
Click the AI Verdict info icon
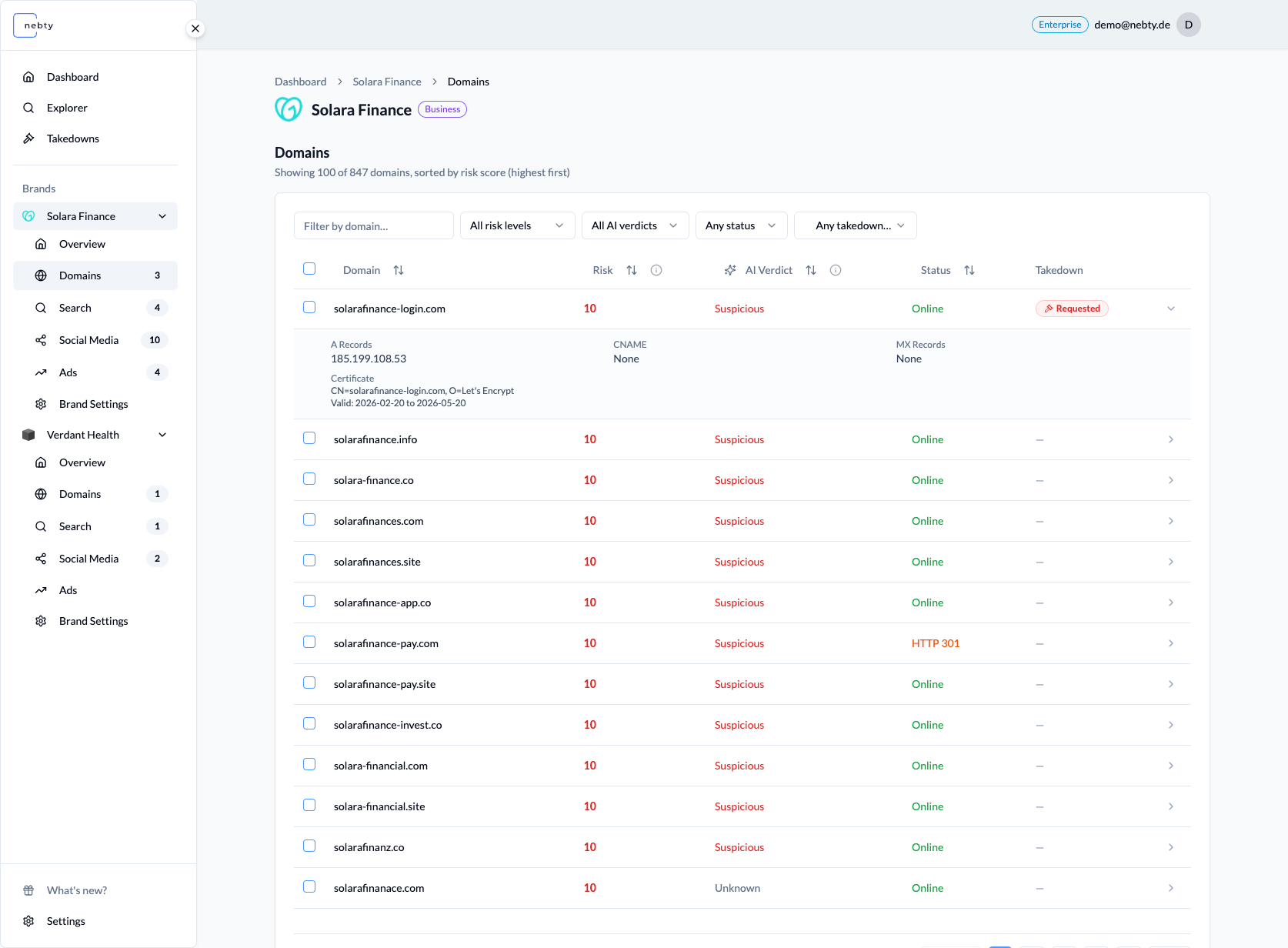coord(836,270)
